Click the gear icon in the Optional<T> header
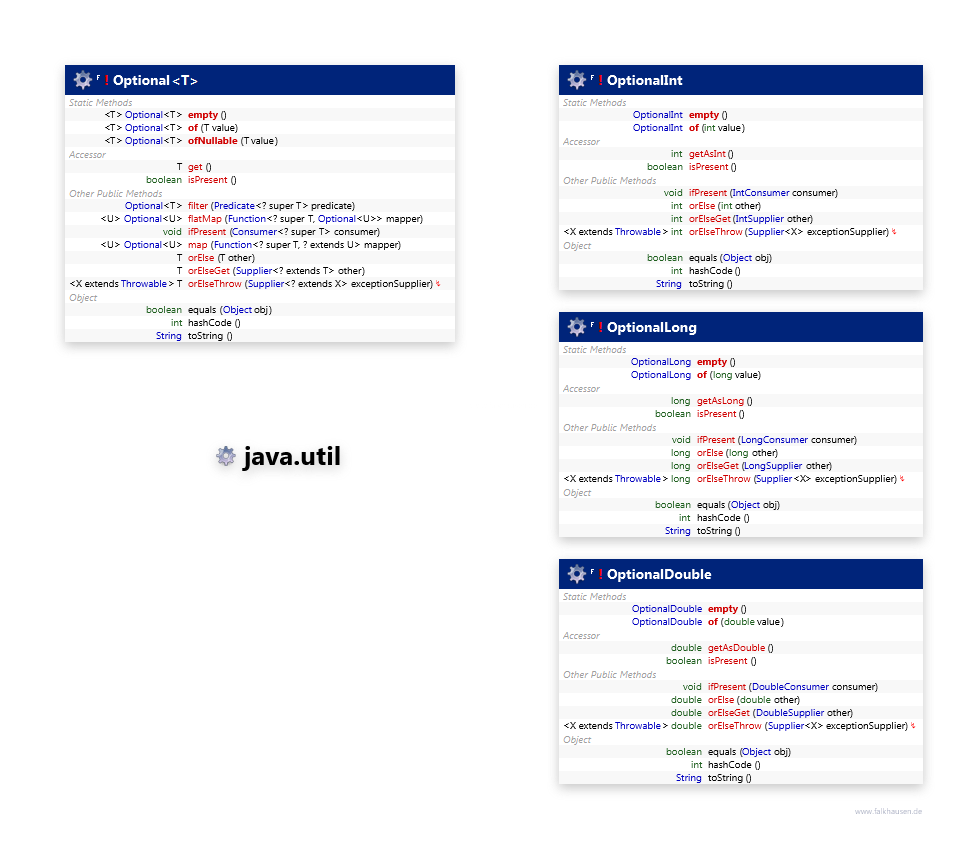This screenshot has height=857, width=979. coord(82,80)
